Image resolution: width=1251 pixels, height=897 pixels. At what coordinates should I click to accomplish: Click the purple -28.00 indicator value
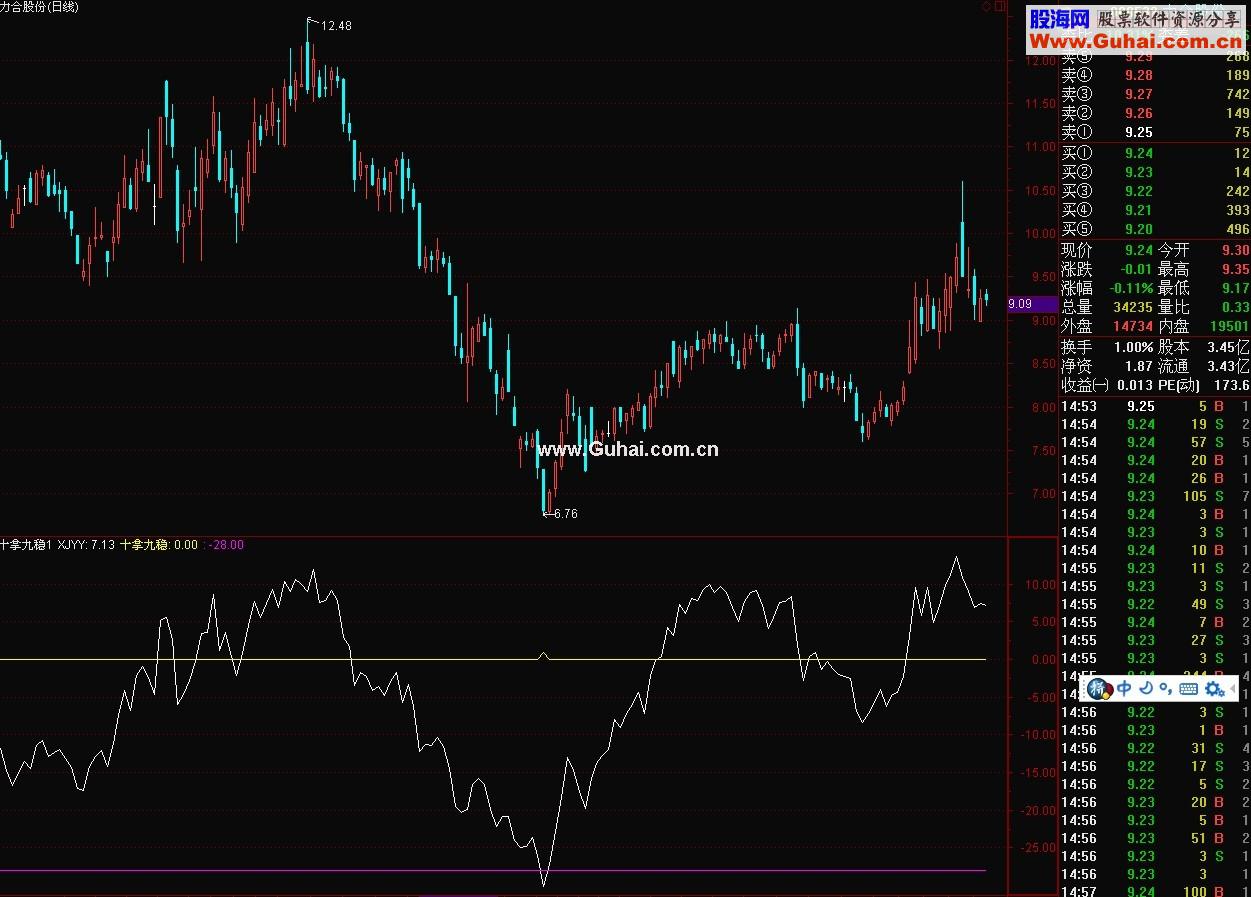tap(227, 545)
